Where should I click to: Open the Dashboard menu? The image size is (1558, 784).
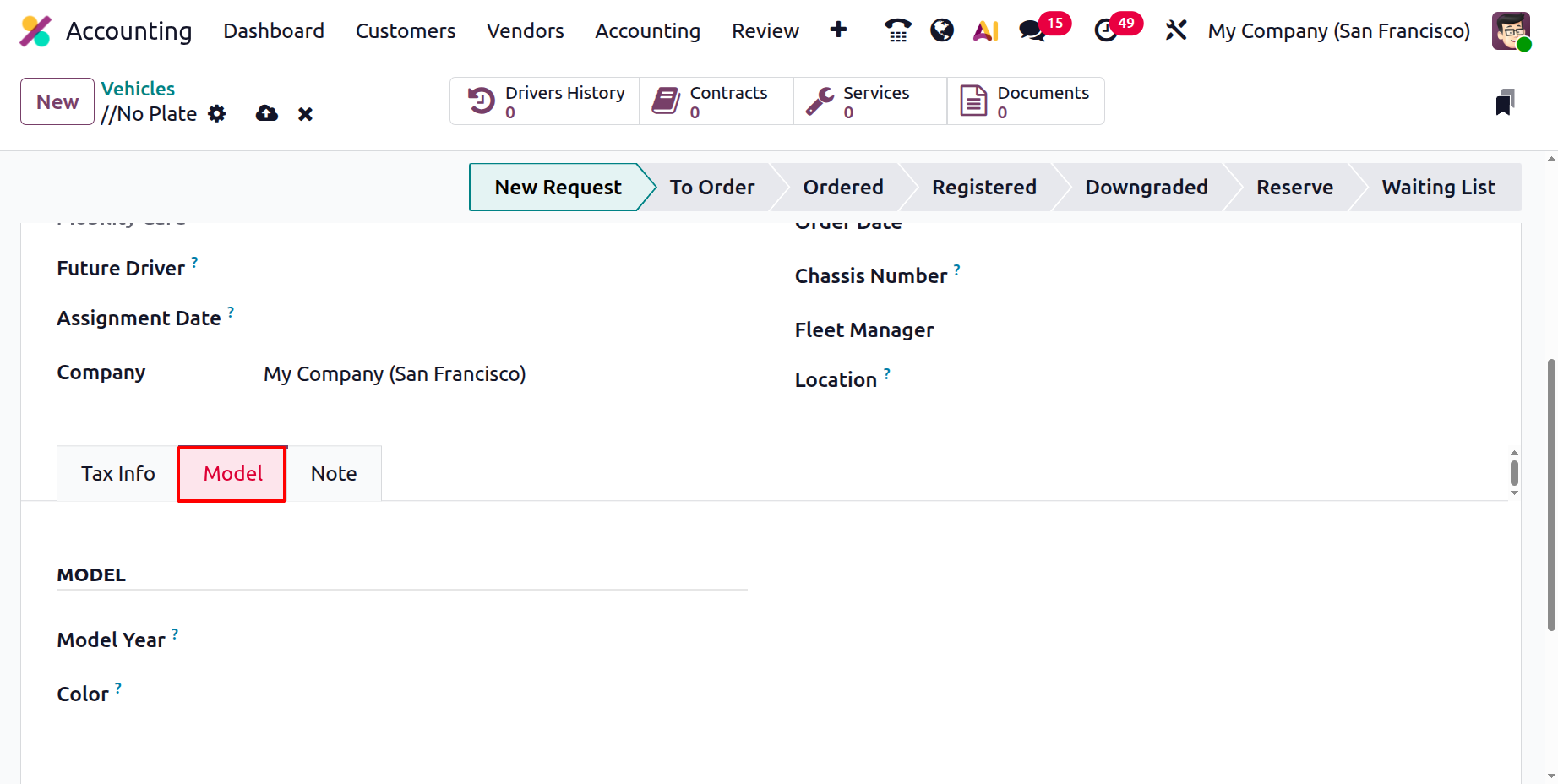coord(274,31)
